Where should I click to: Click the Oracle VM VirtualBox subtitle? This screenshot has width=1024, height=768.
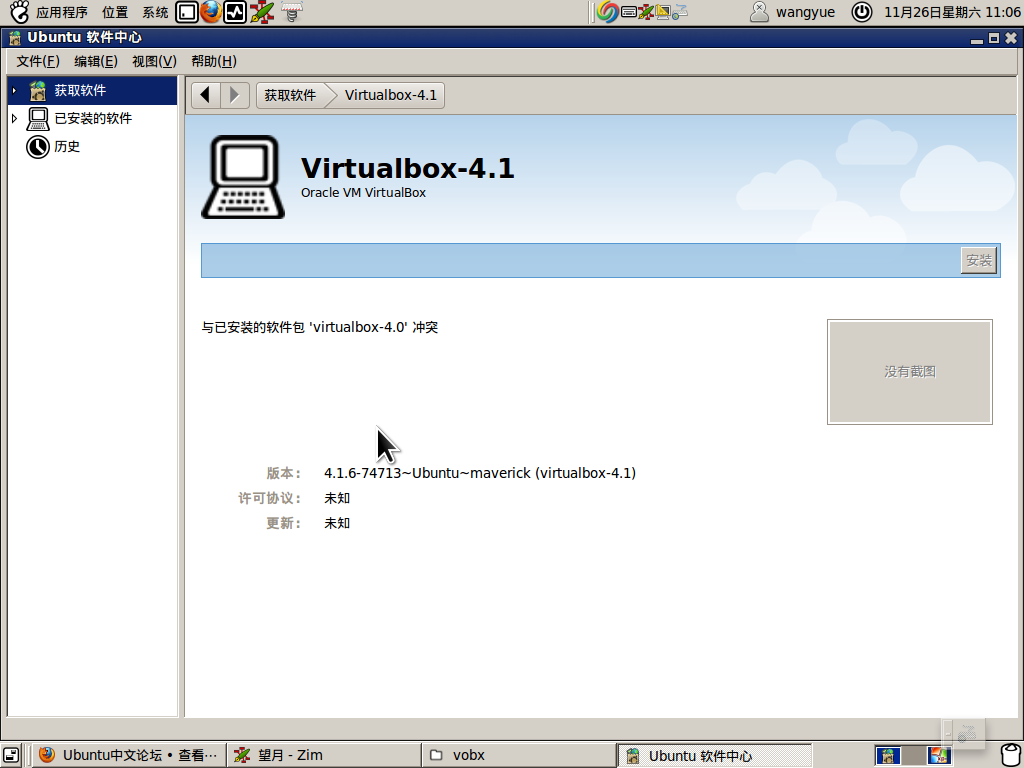click(x=363, y=193)
